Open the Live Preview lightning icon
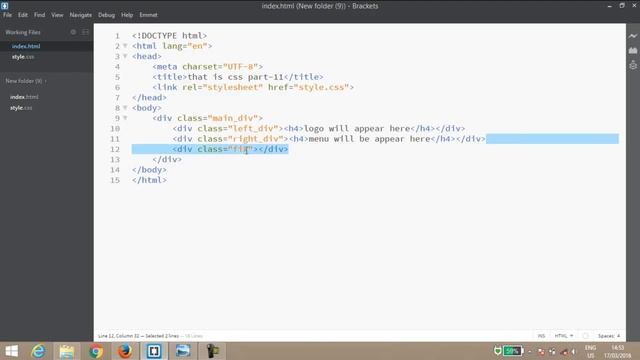This screenshot has height=360, width=640. click(x=633, y=36)
